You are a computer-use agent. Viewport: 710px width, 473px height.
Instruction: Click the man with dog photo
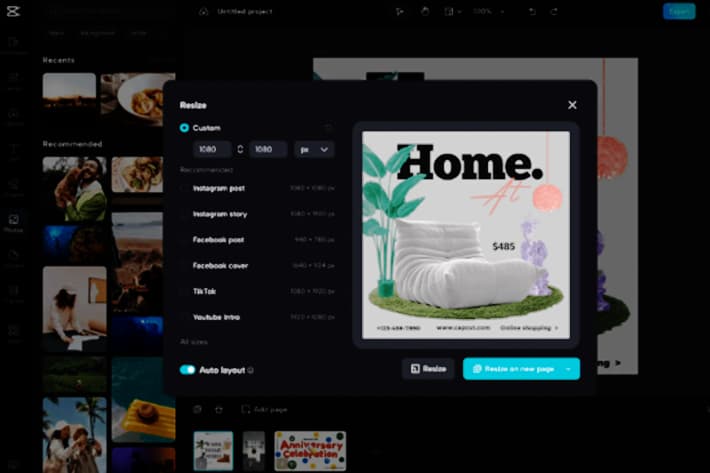point(75,189)
